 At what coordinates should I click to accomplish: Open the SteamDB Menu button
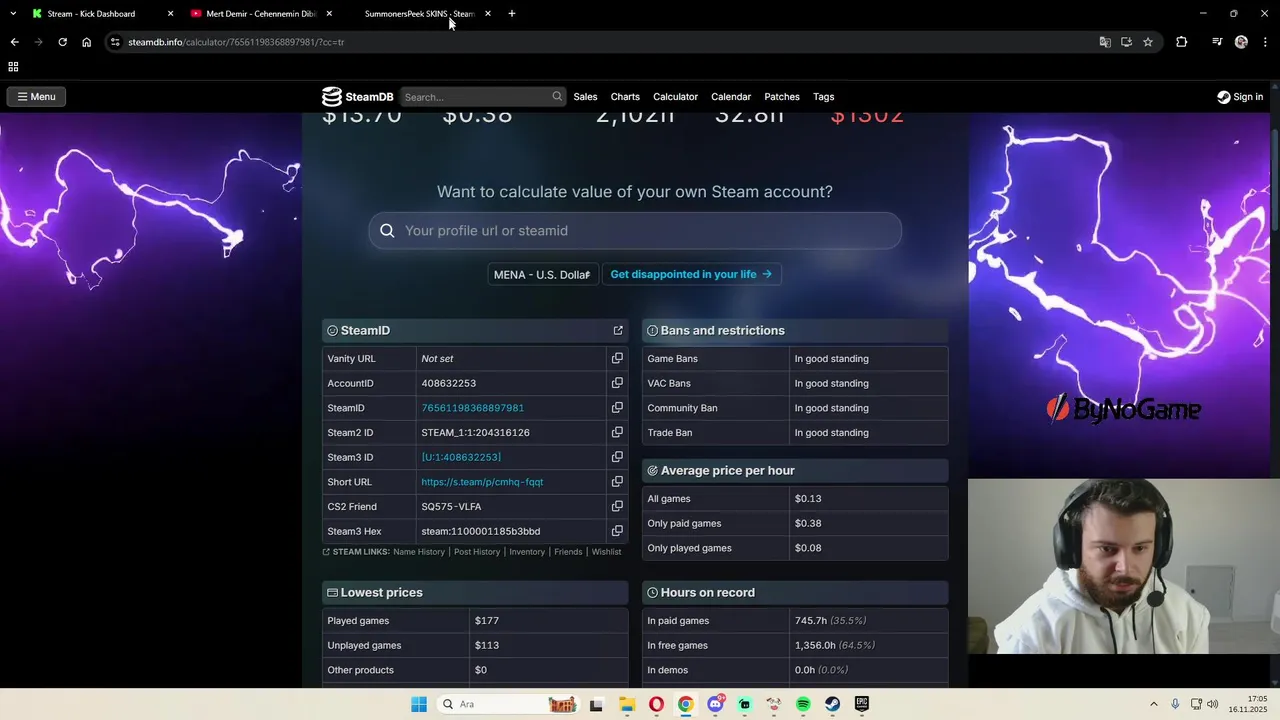[36, 97]
